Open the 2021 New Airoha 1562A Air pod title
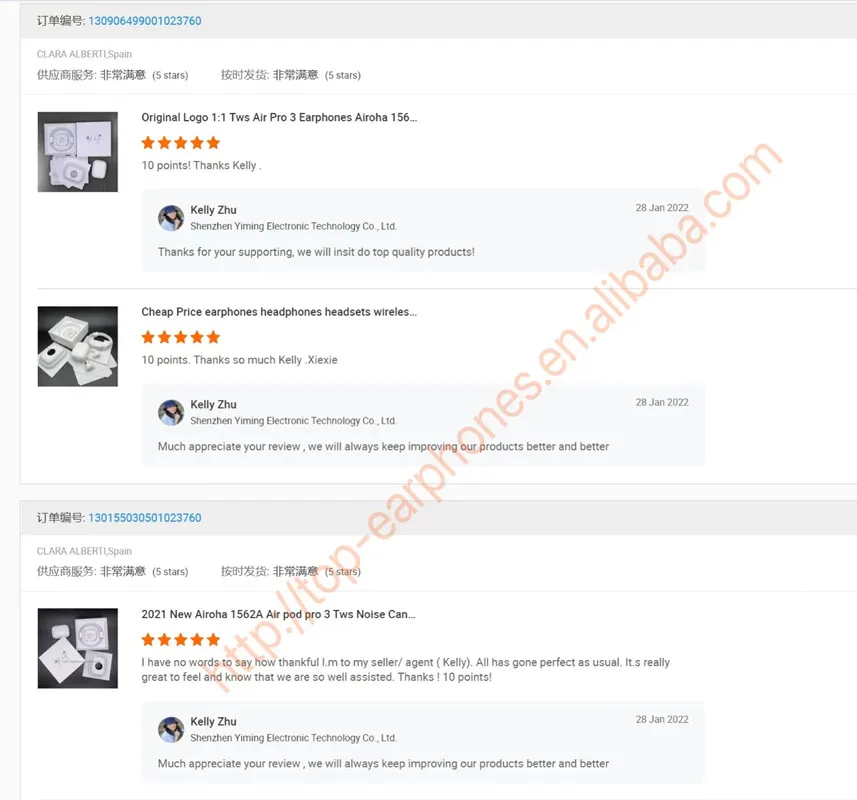 (x=278, y=614)
